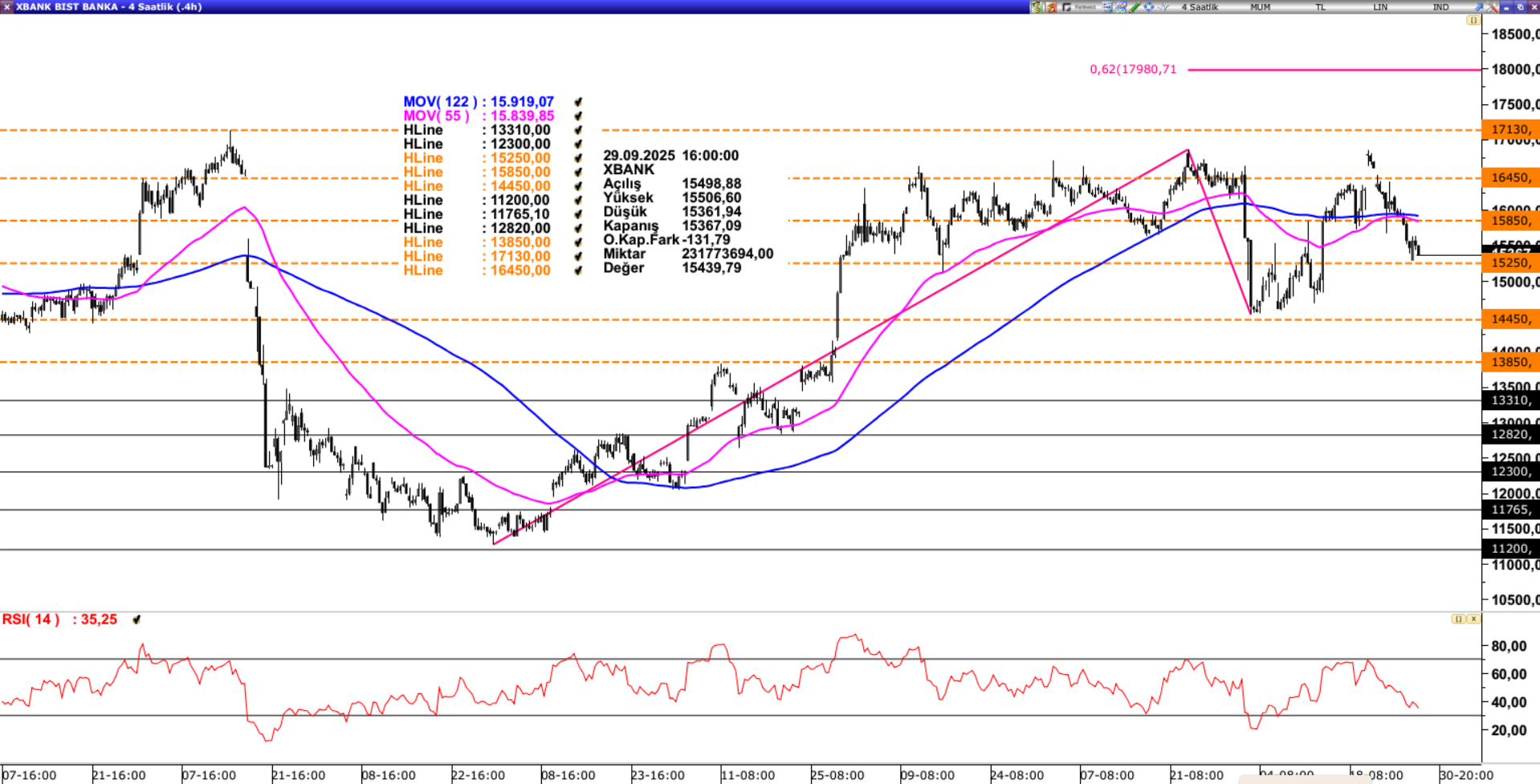Click the blue arrow detach icon
This screenshot has width=1540, height=784.
pyautogui.click(x=1478, y=7)
